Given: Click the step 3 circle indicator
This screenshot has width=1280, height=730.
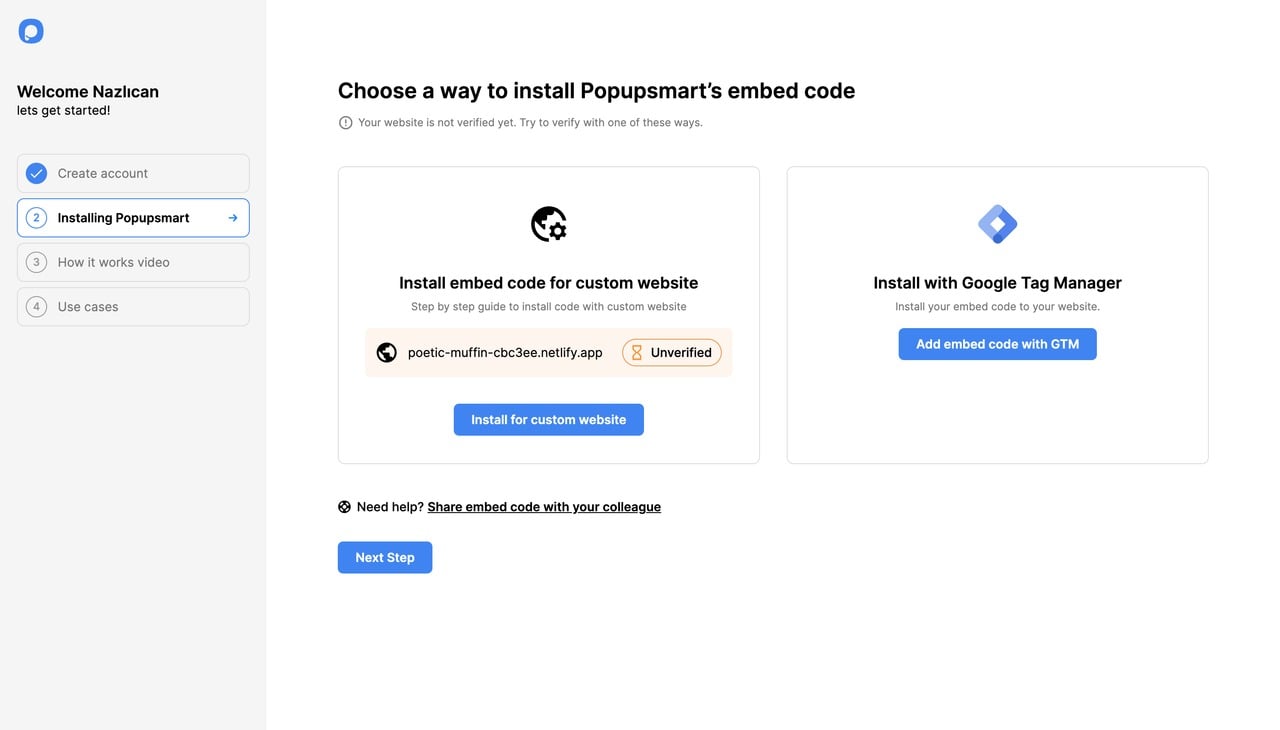Looking at the screenshot, I should click(x=37, y=261).
